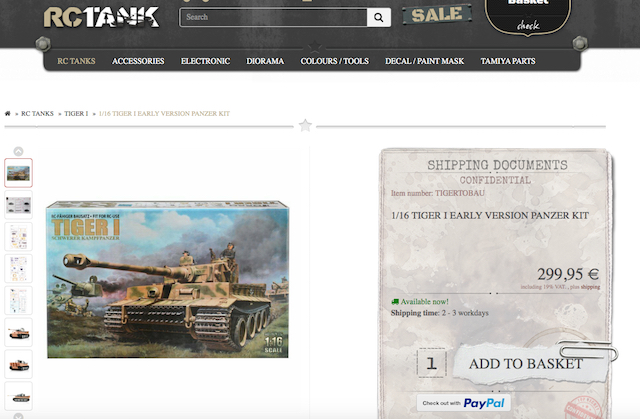
Task: Open the DECAL / PAINT MASK menu
Action: pos(424,61)
